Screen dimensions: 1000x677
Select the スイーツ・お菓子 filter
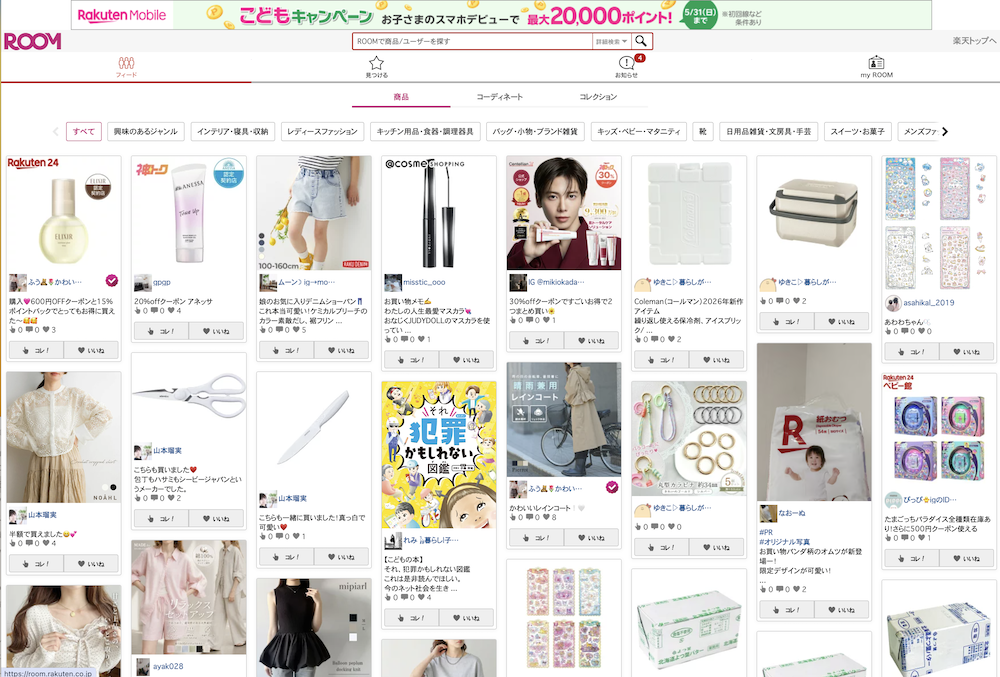click(x=857, y=131)
